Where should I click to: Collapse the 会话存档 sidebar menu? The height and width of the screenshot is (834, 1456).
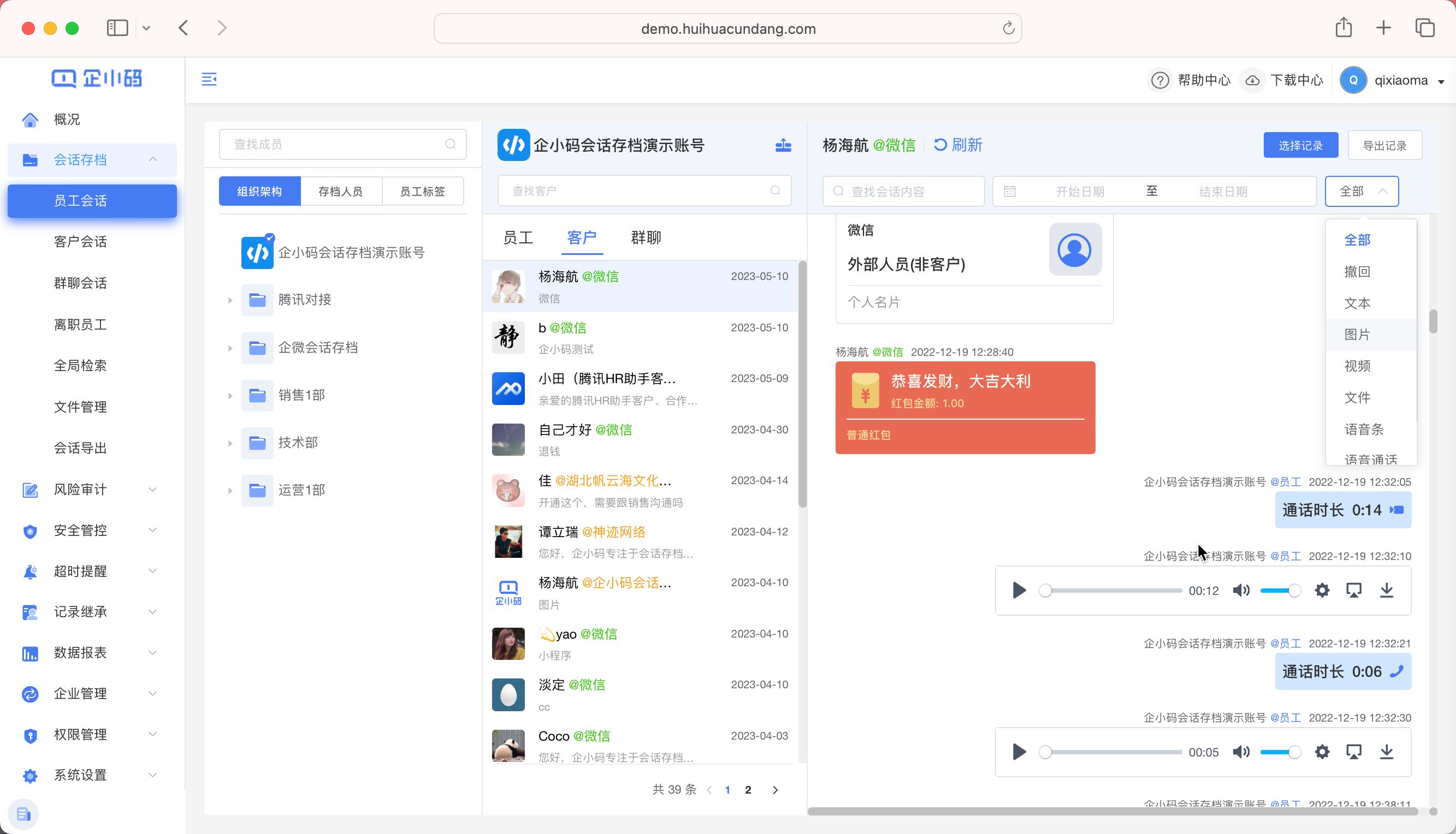pos(152,160)
